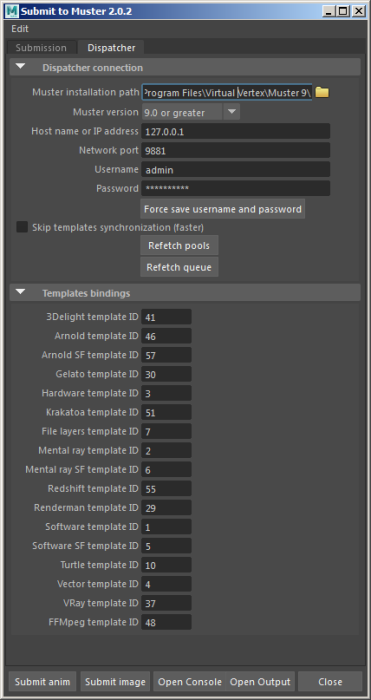This screenshot has width=371, height=700.
Task: Click the Arnold SF template ID field
Action: click(167, 355)
